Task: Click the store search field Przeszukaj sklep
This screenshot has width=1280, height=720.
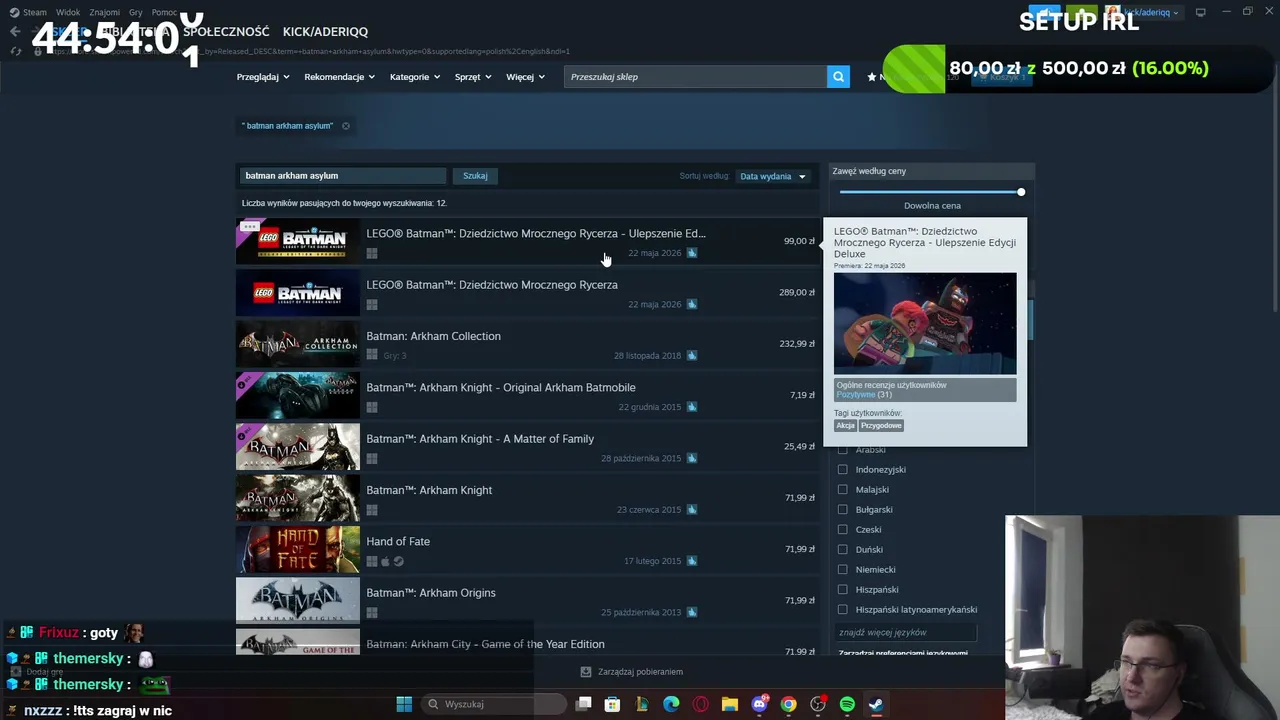Action: (x=696, y=77)
